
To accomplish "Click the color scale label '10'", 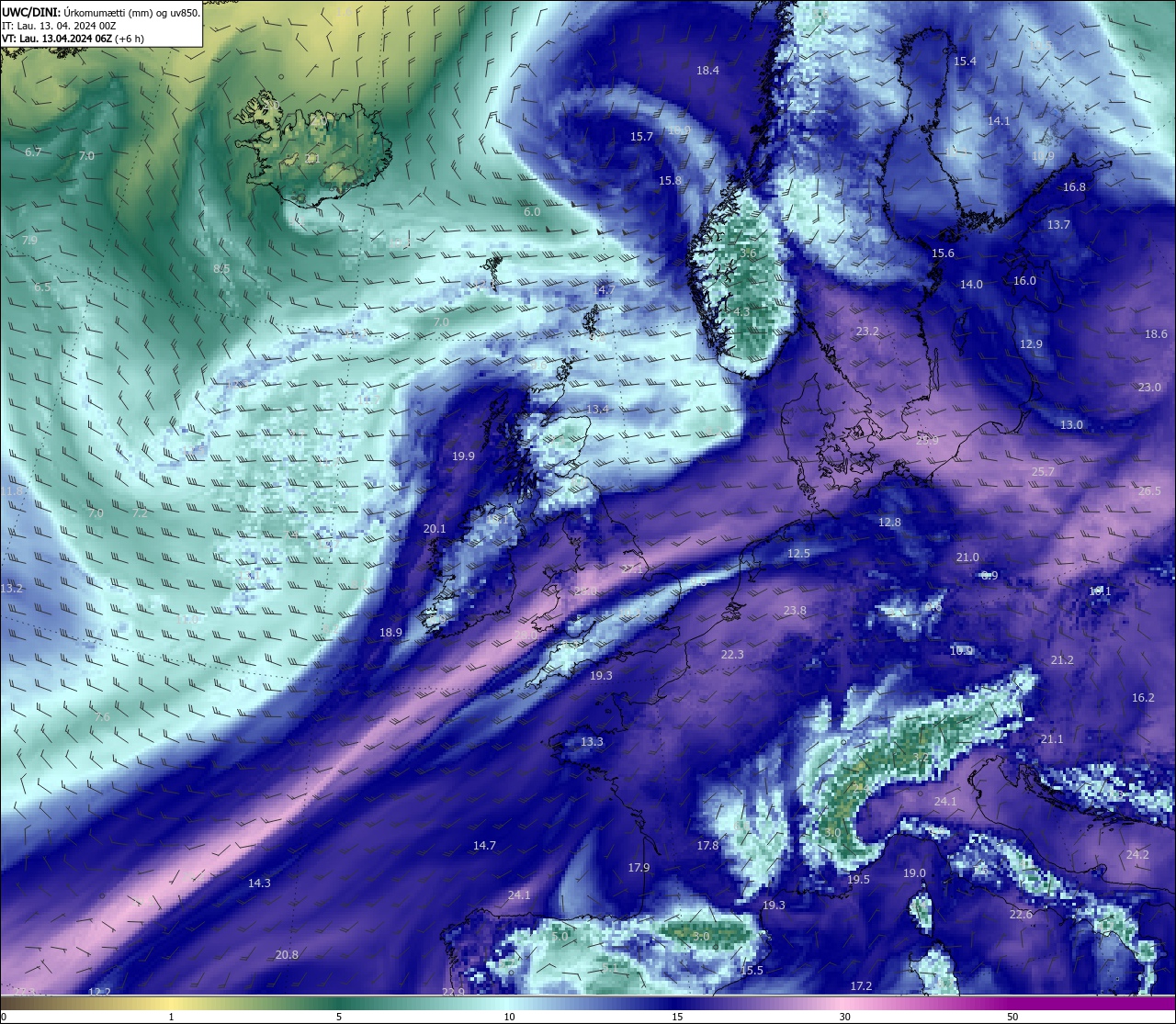I will pyautogui.click(x=509, y=1017).
